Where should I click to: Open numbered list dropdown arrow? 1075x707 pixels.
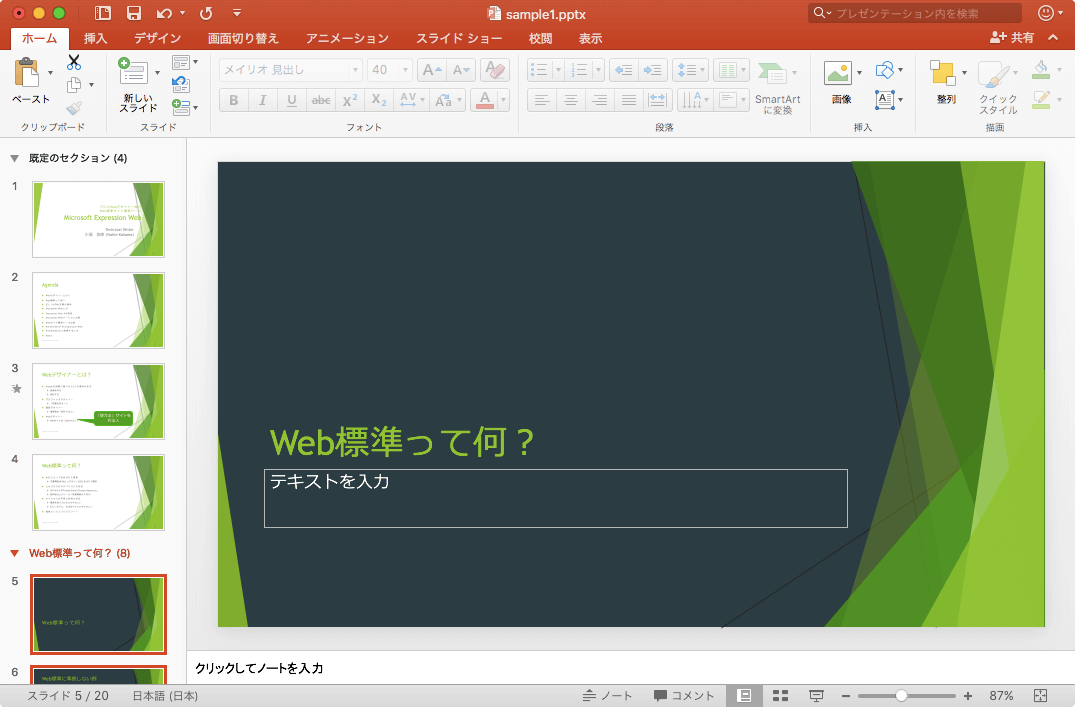coord(599,70)
